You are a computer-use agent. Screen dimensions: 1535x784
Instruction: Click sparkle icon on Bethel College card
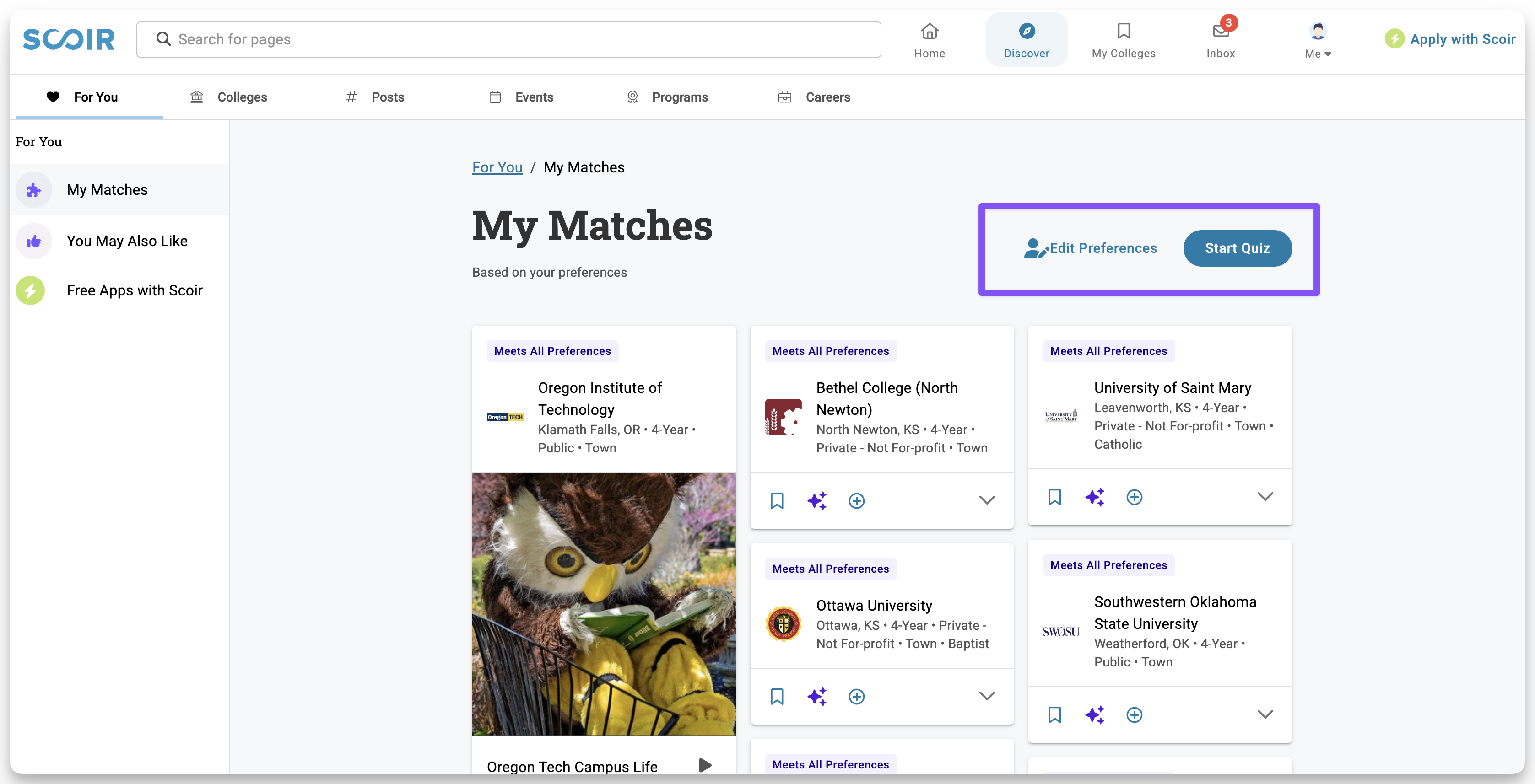(x=816, y=500)
